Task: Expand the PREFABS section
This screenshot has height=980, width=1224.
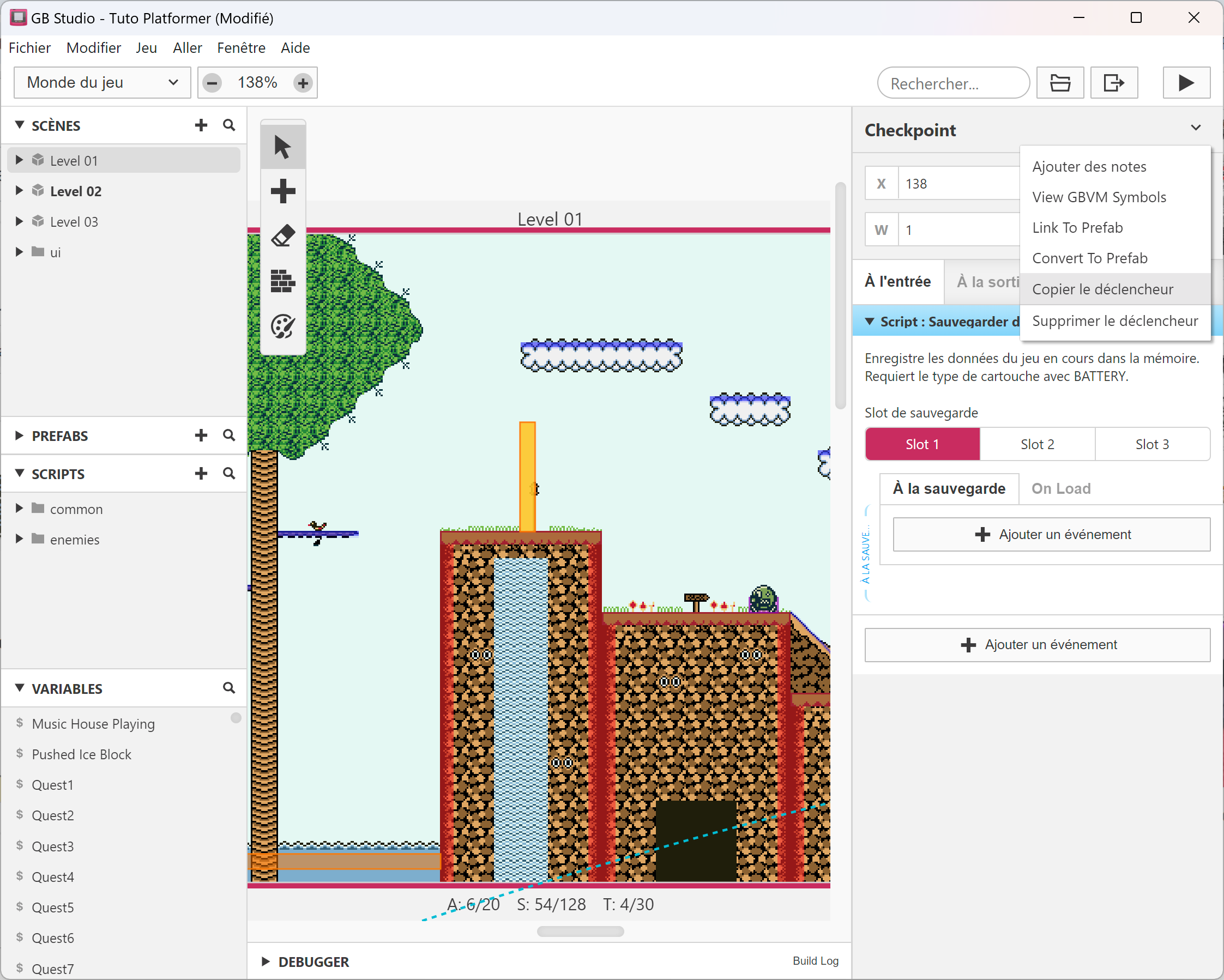Action: pyautogui.click(x=19, y=436)
